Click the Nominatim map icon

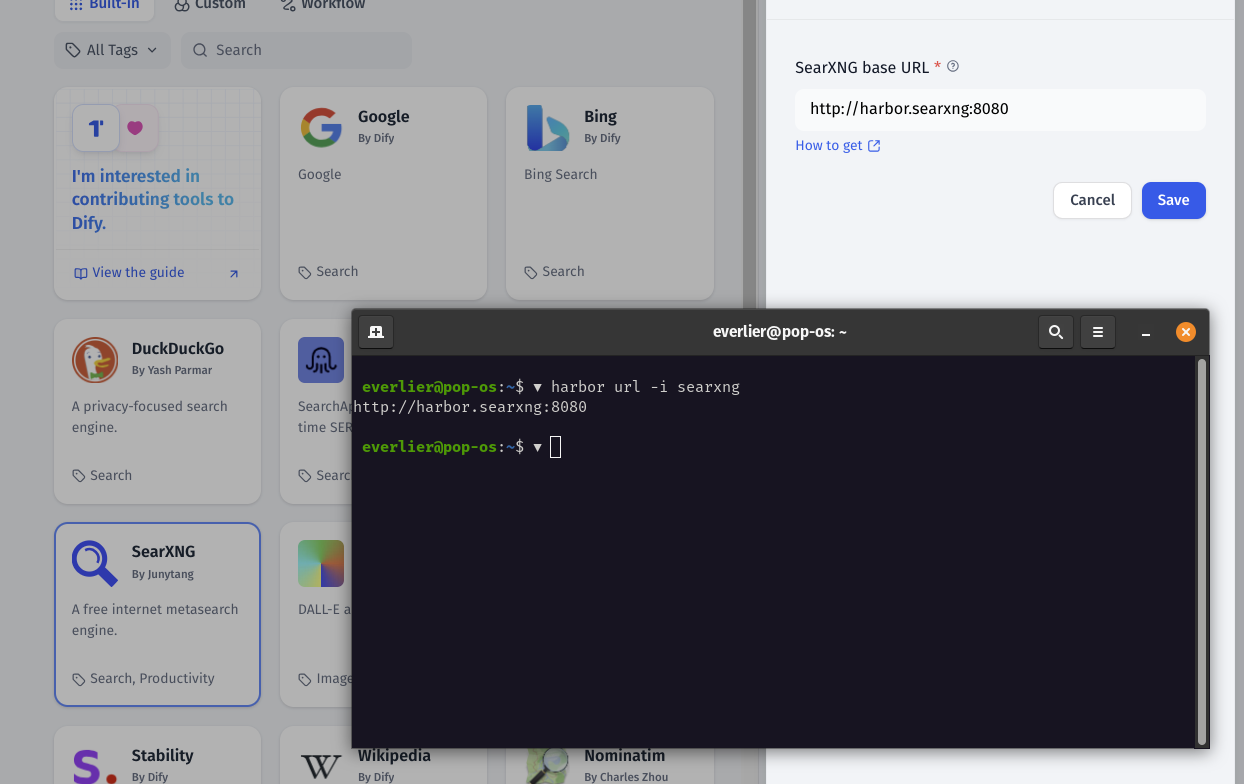[x=547, y=766]
